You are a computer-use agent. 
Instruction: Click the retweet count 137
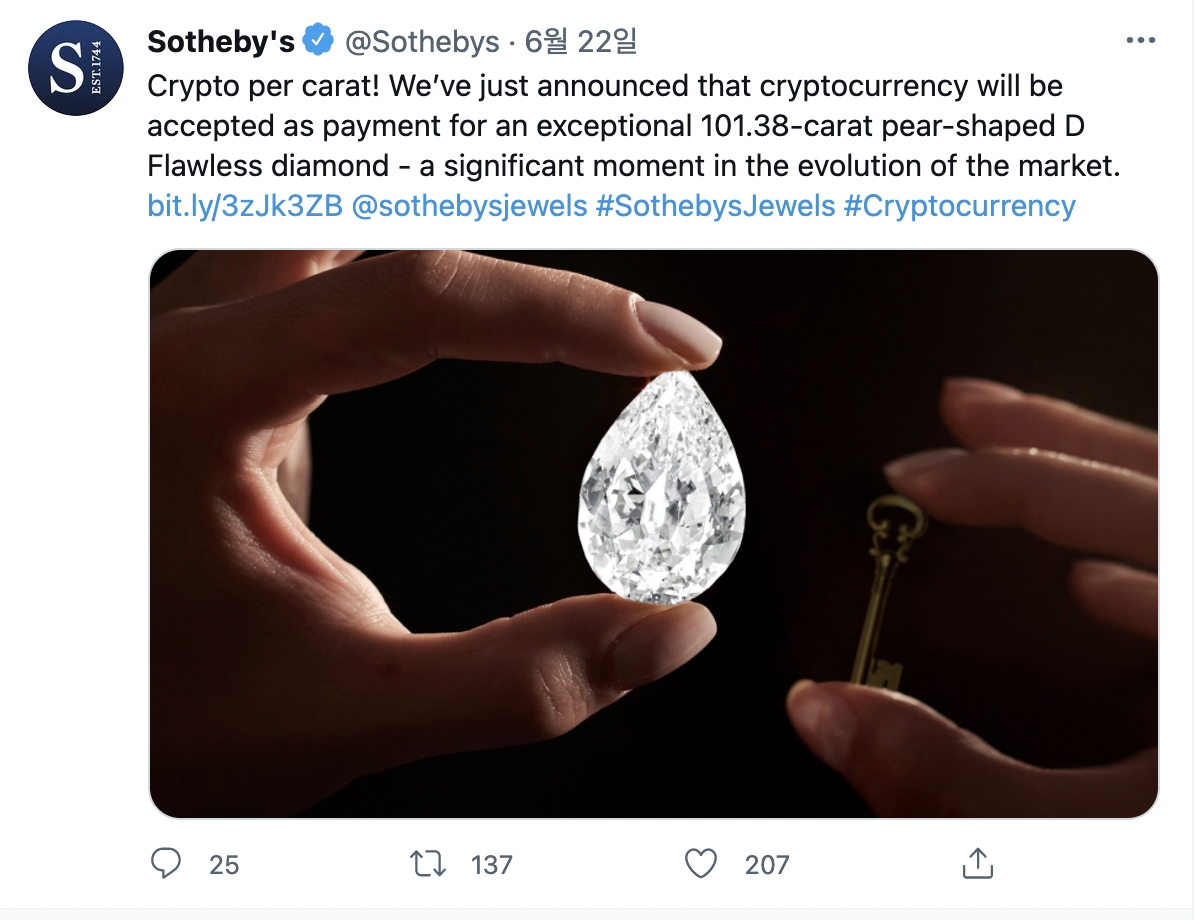coord(491,864)
